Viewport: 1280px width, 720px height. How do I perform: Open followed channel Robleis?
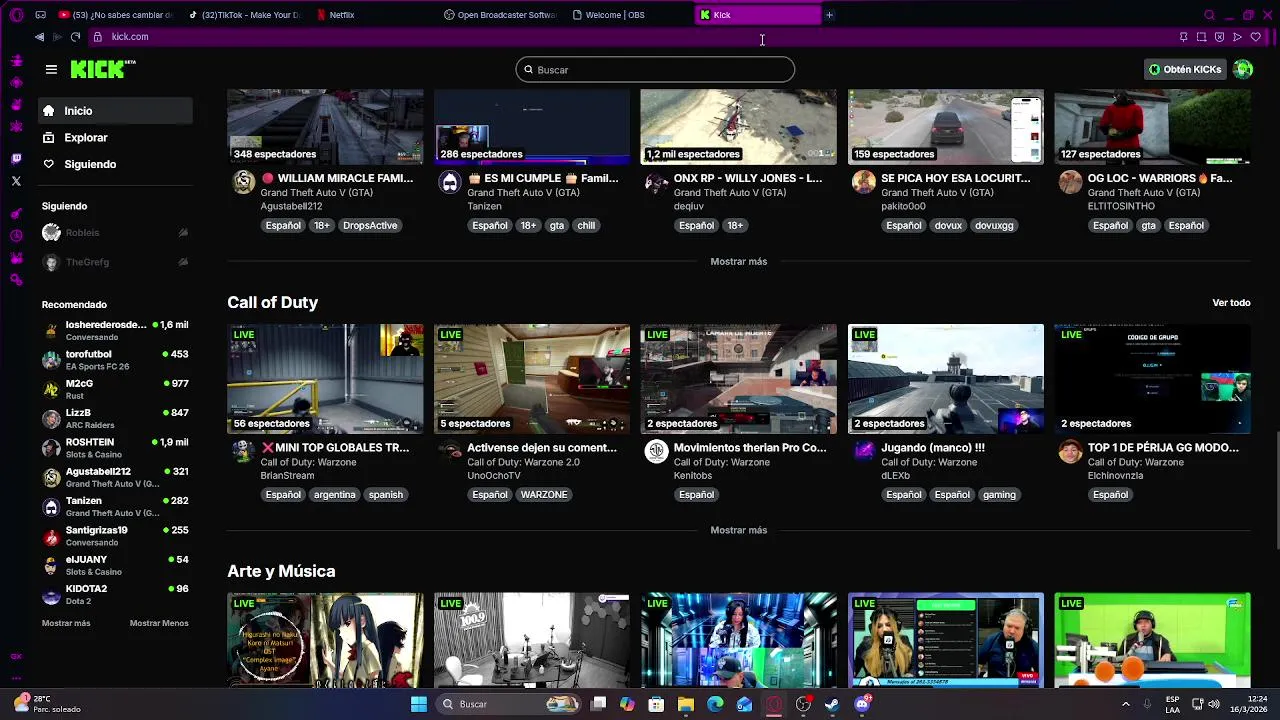[x=115, y=232]
